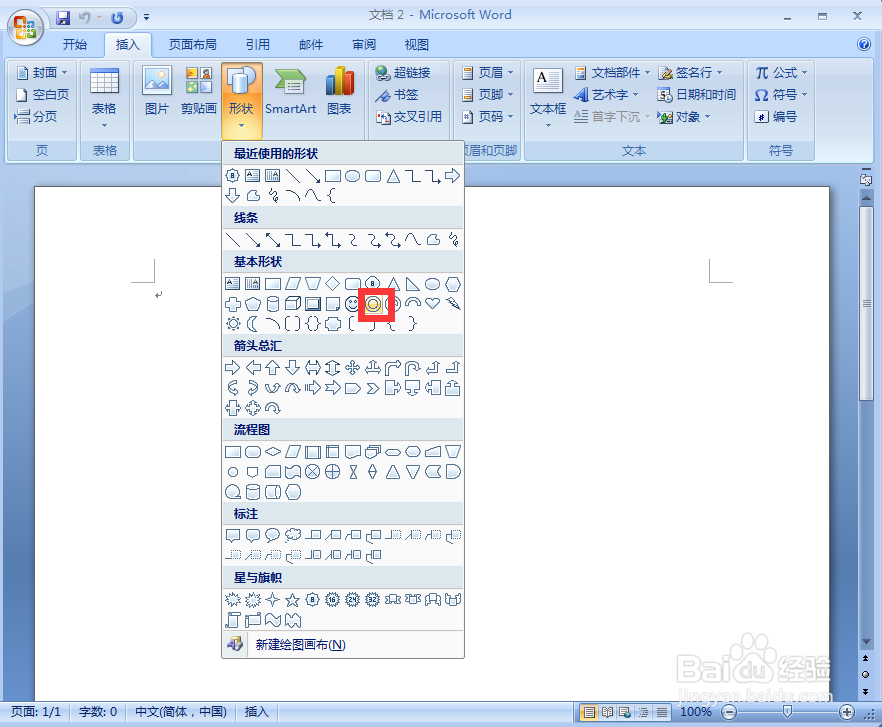Insert a hyperlink (超链接)

pos(403,73)
